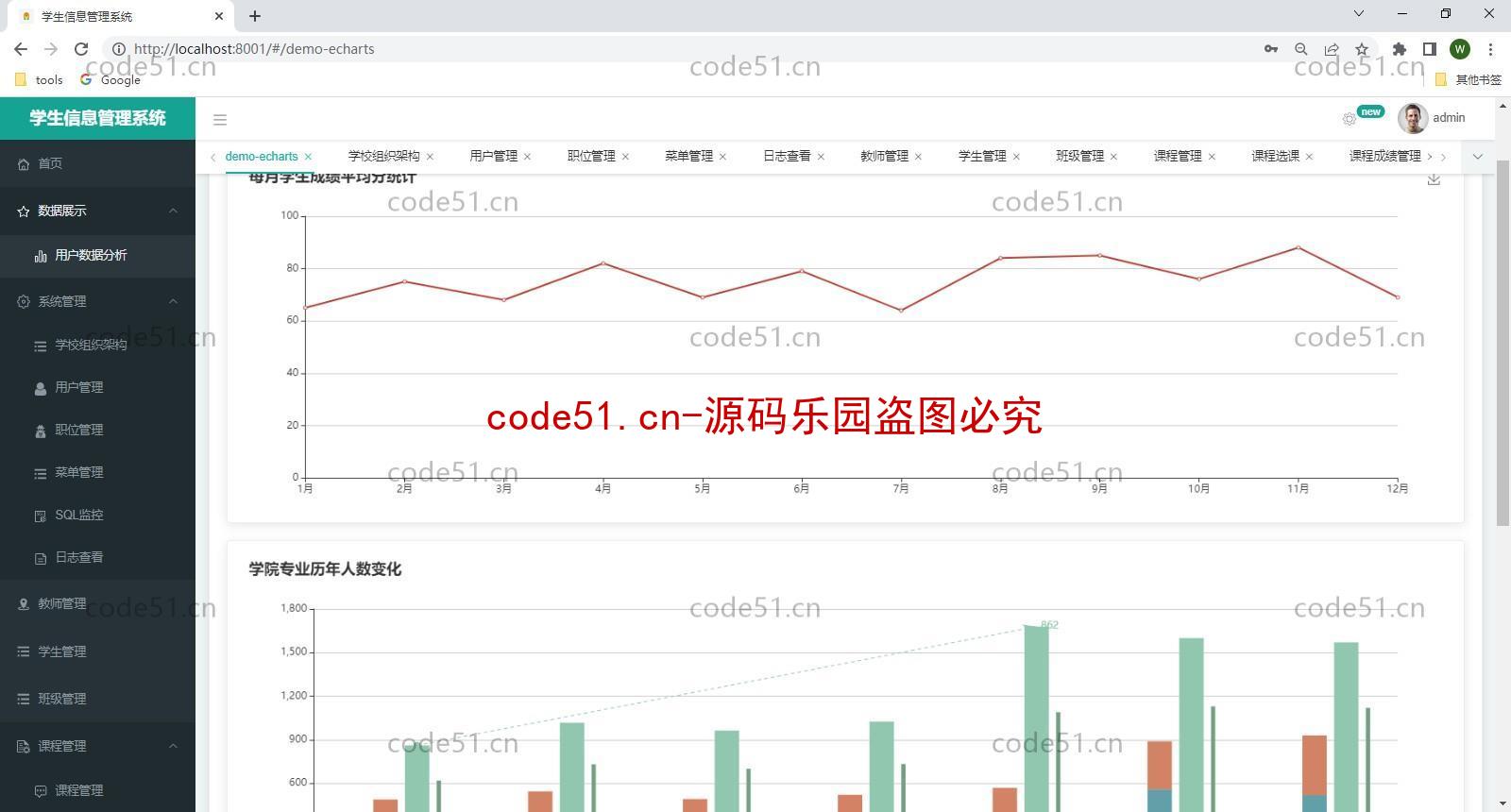Viewport: 1511px width, 812px height.
Task: Open the tools bookmark folder
Action: [40, 80]
